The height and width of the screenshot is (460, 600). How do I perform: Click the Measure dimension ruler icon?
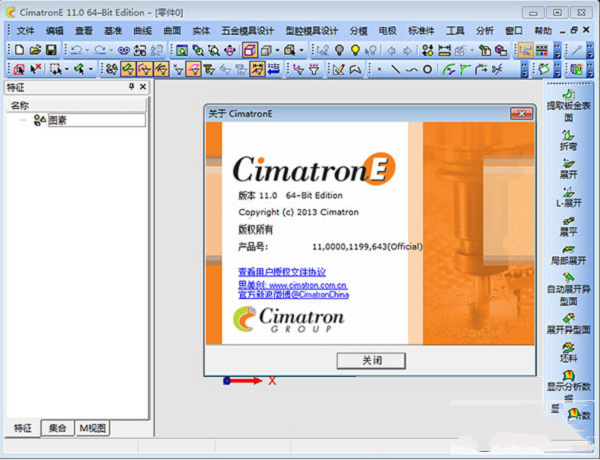pyautogui.click(x=444, y=50)
